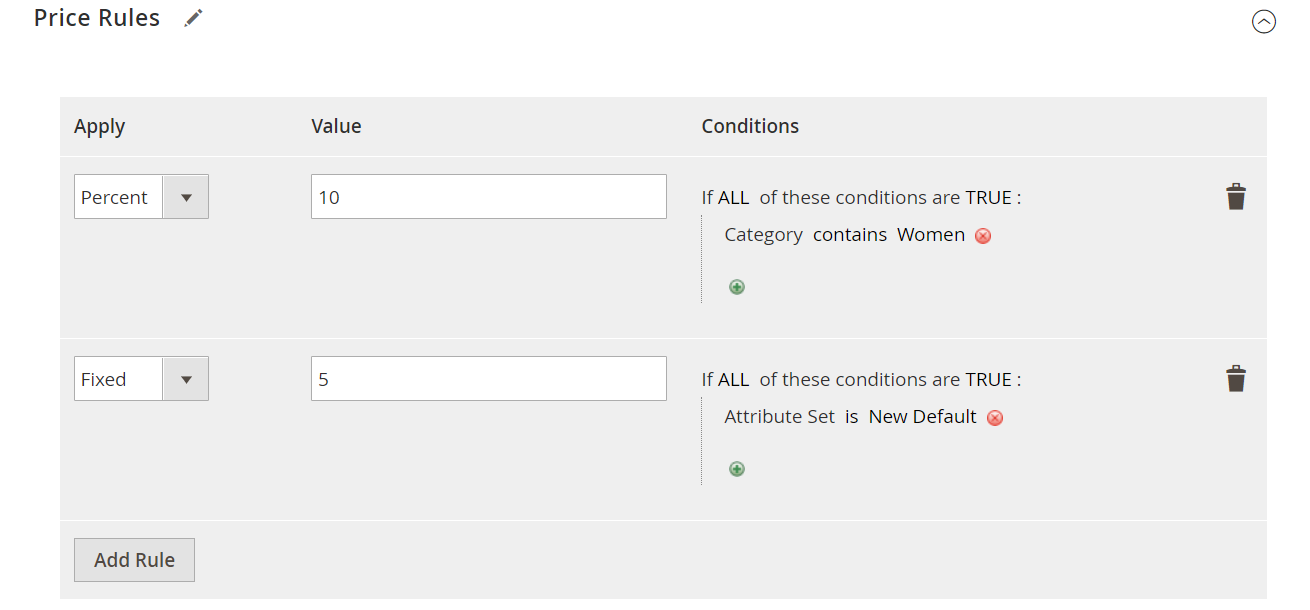1310x610 pixels.
Task: Remove the Category contains Women condition
Action: (983, 236)
